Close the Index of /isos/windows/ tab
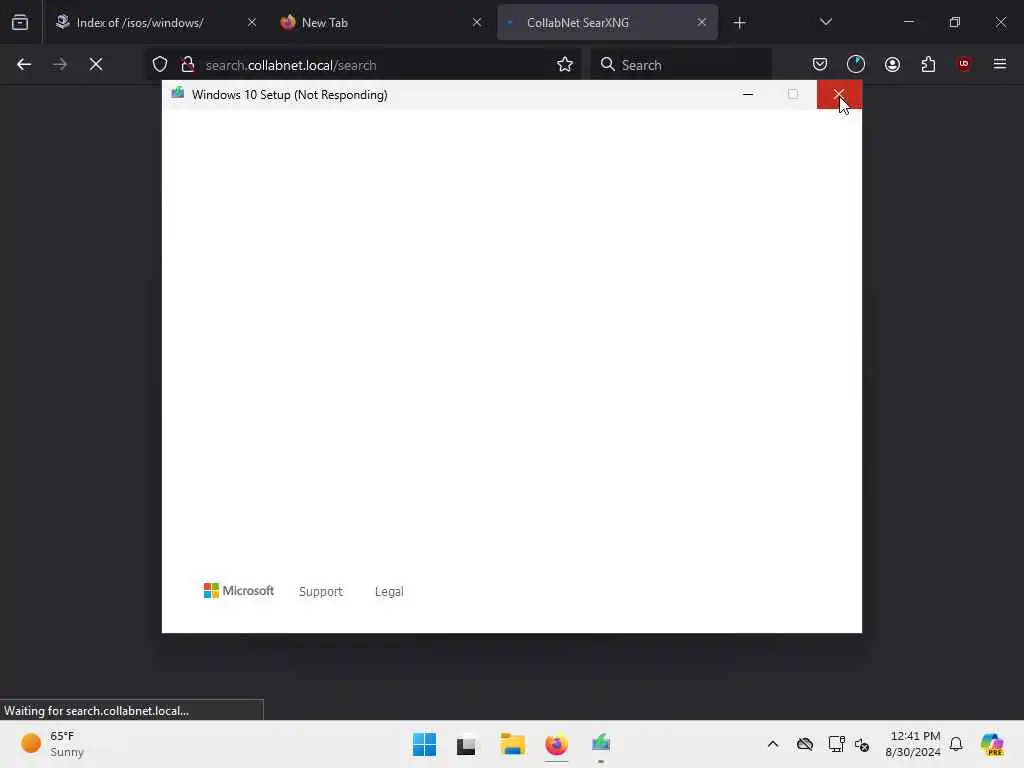 pos(252,22)
